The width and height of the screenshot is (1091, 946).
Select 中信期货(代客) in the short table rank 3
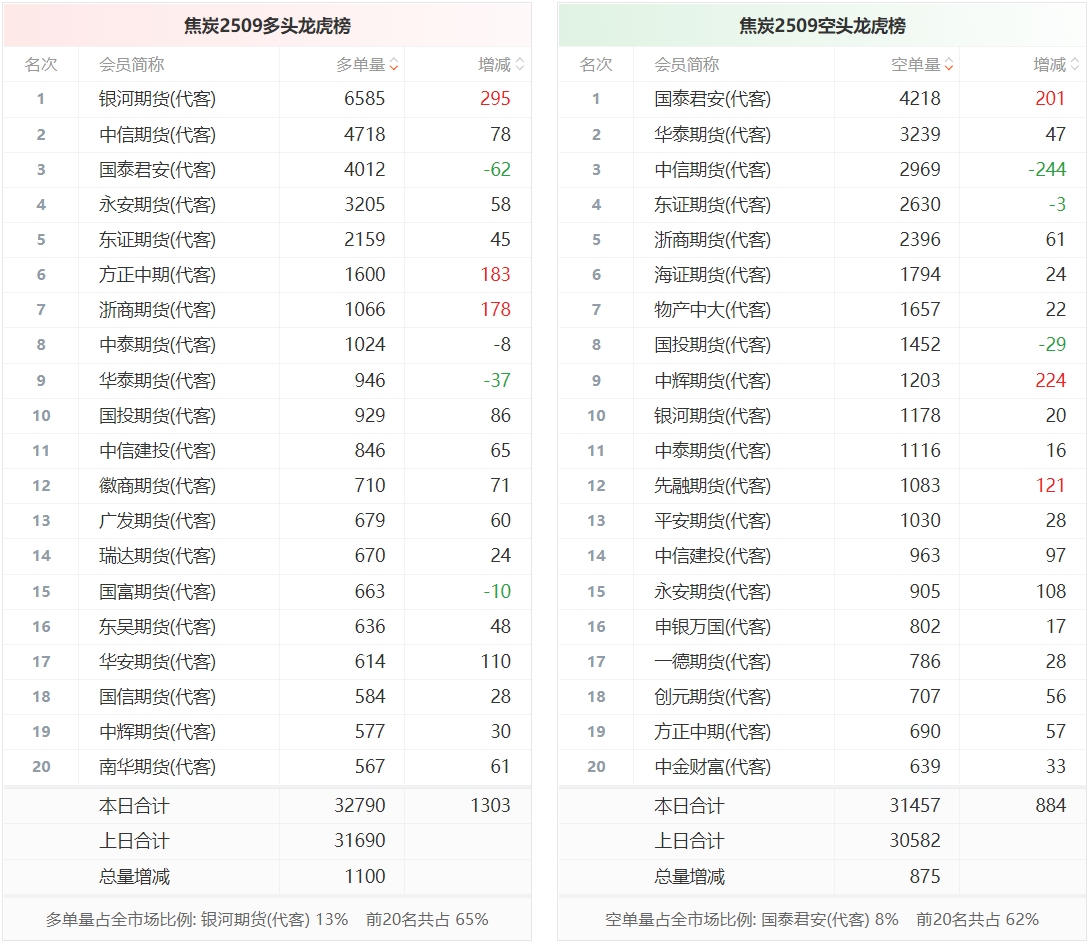point(712,169)
